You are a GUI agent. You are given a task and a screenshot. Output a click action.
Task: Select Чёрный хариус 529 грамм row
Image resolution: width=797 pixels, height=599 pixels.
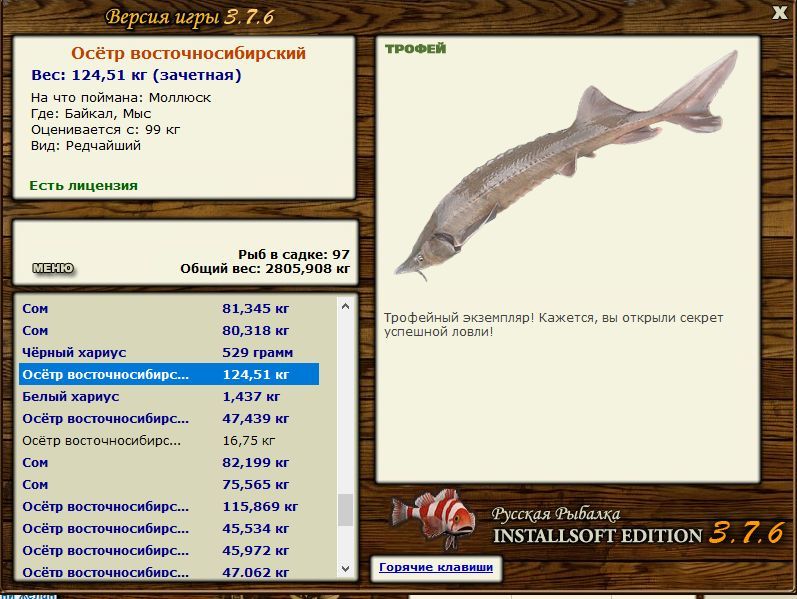(x=169, y=352)
